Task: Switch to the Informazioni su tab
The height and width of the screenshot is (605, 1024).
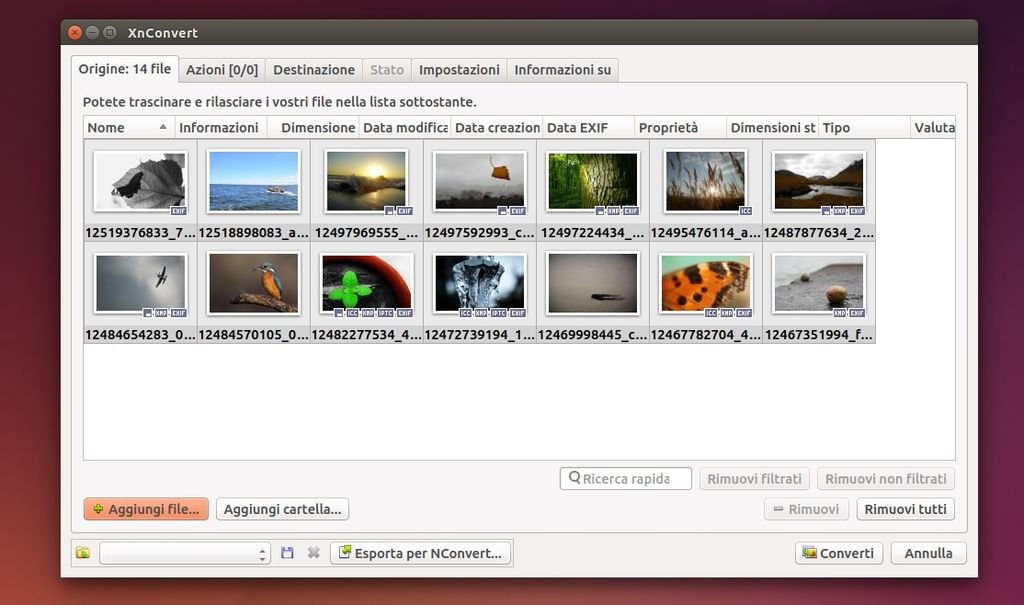Action: click(562, 70)
